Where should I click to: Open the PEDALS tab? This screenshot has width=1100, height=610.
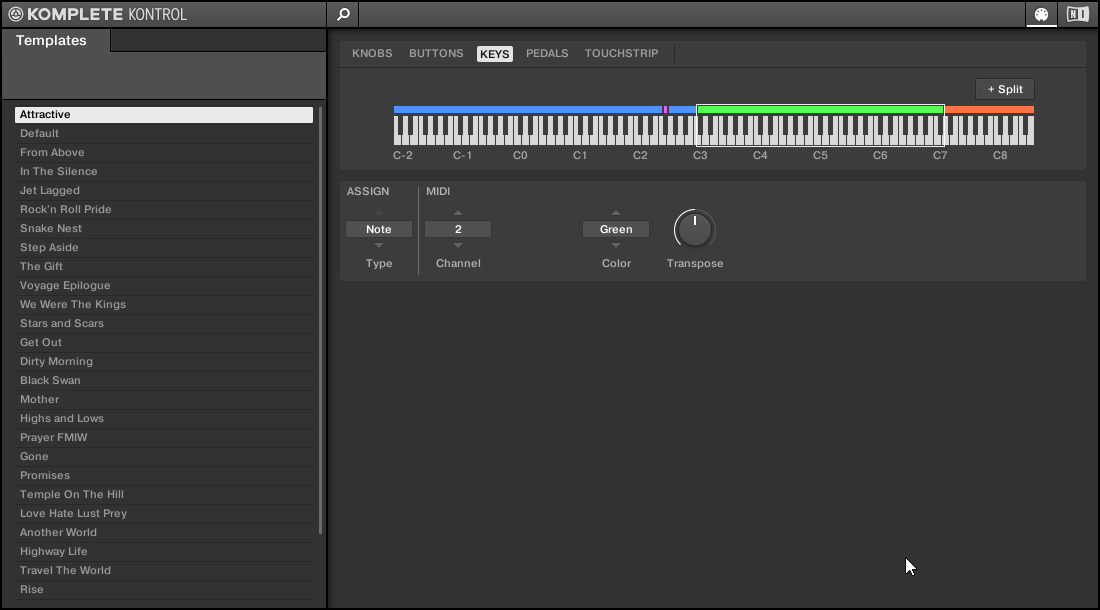547,53
